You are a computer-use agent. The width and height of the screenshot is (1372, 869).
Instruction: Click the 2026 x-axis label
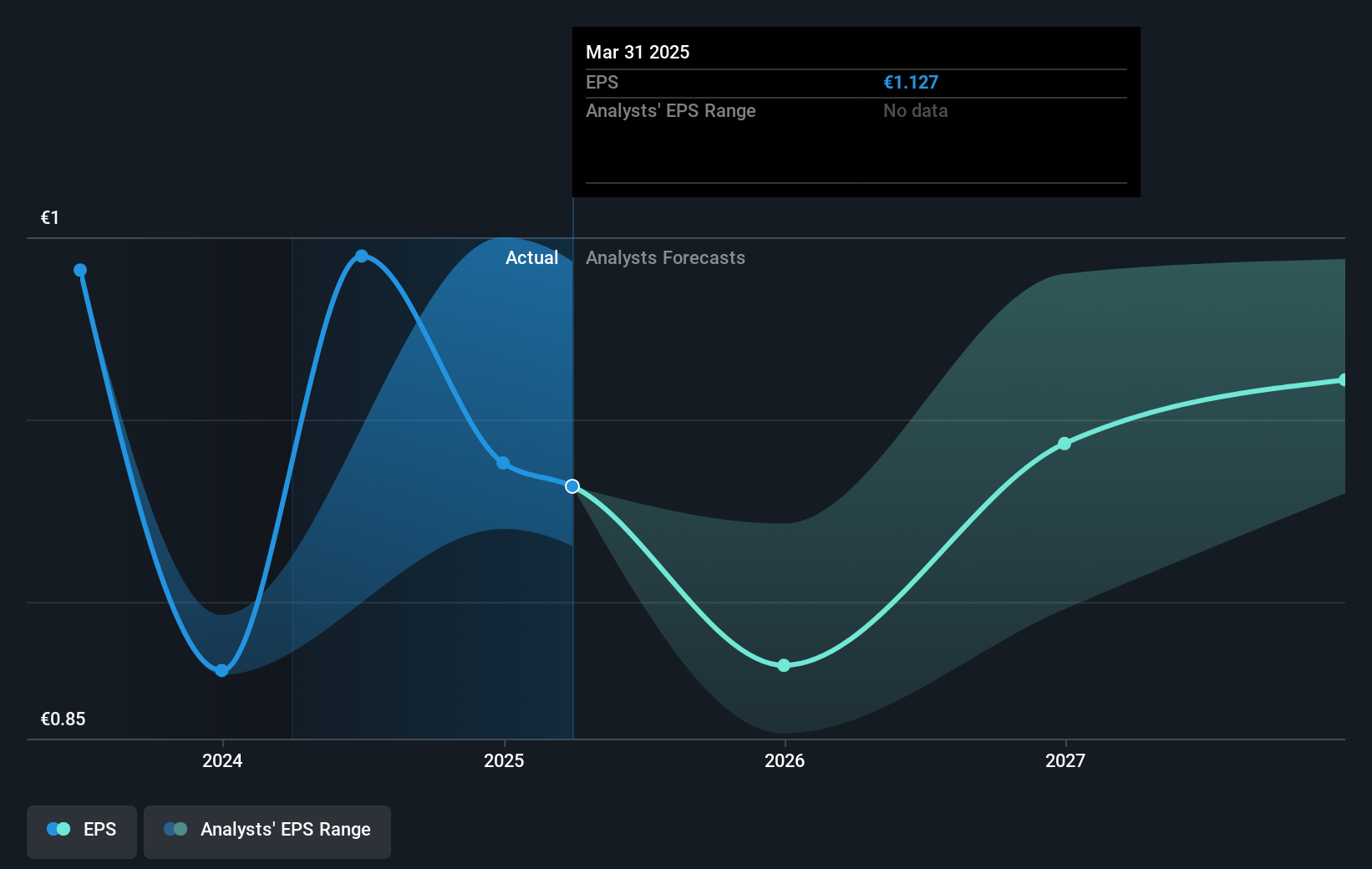coord(785,760)
